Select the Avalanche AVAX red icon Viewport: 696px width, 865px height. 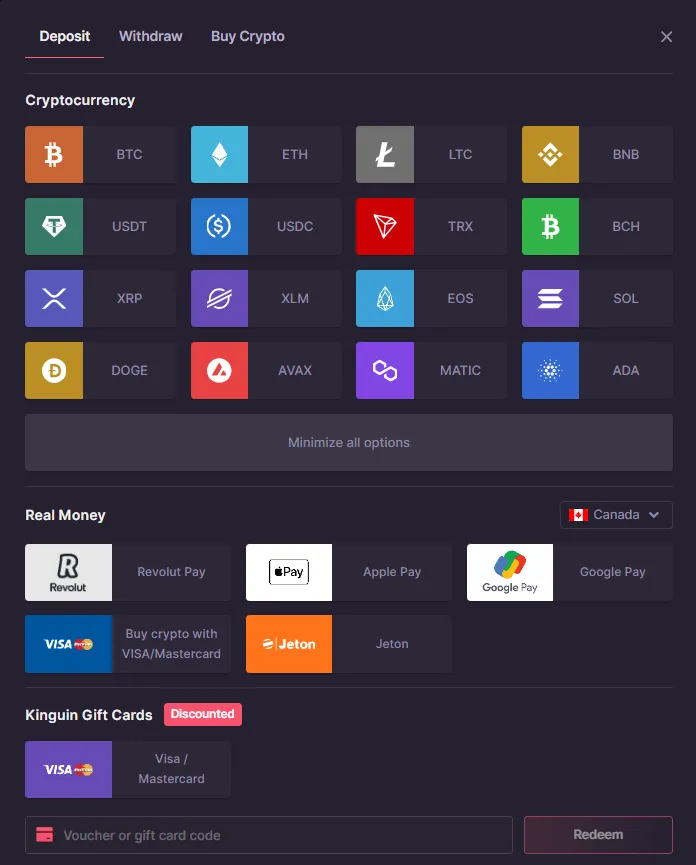coord(219,370)
